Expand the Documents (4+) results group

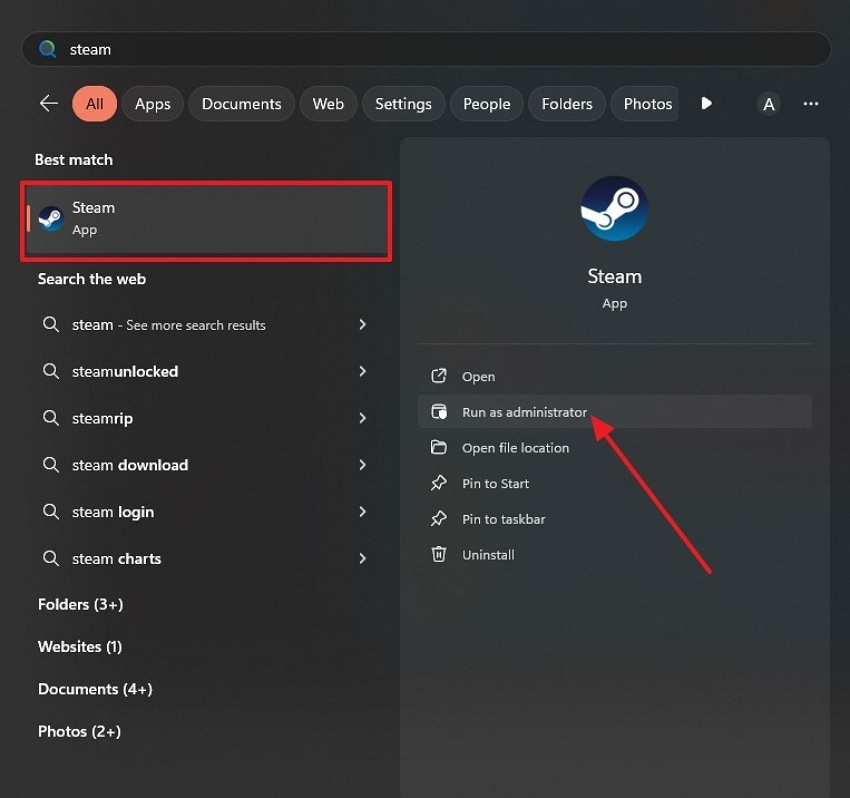[95, 689]
